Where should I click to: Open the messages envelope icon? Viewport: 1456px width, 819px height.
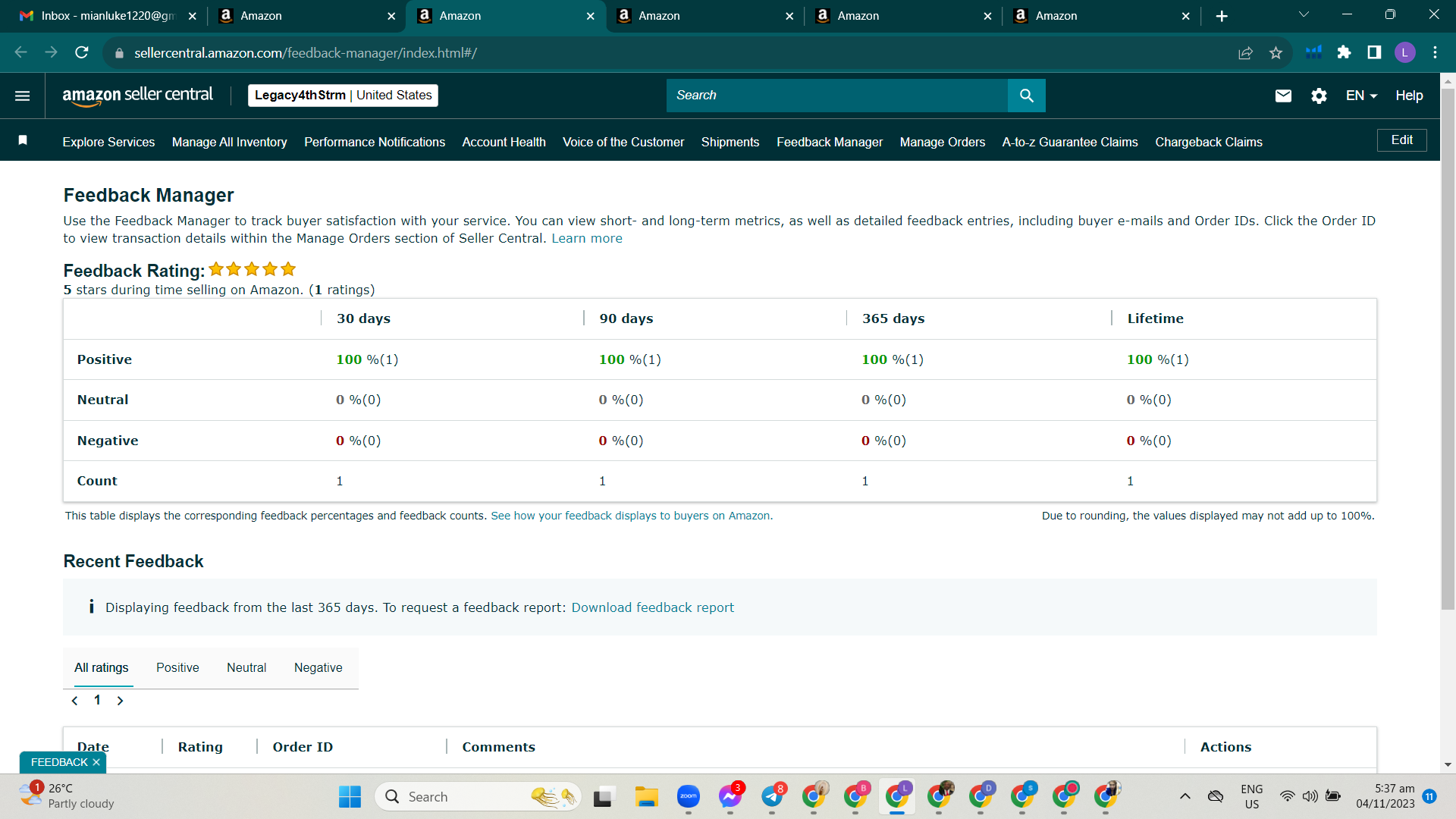1283,96
